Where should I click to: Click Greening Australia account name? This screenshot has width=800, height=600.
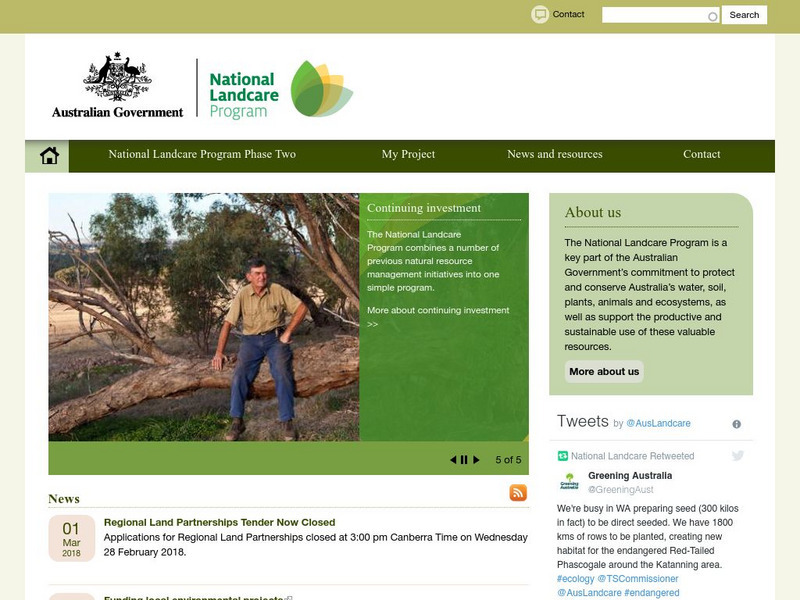630,476
